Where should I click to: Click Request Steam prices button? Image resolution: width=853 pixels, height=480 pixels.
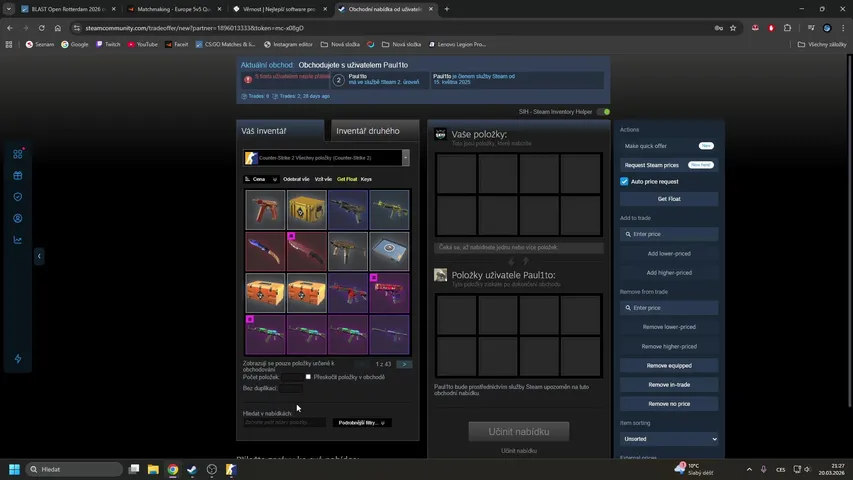click(669, 165)
